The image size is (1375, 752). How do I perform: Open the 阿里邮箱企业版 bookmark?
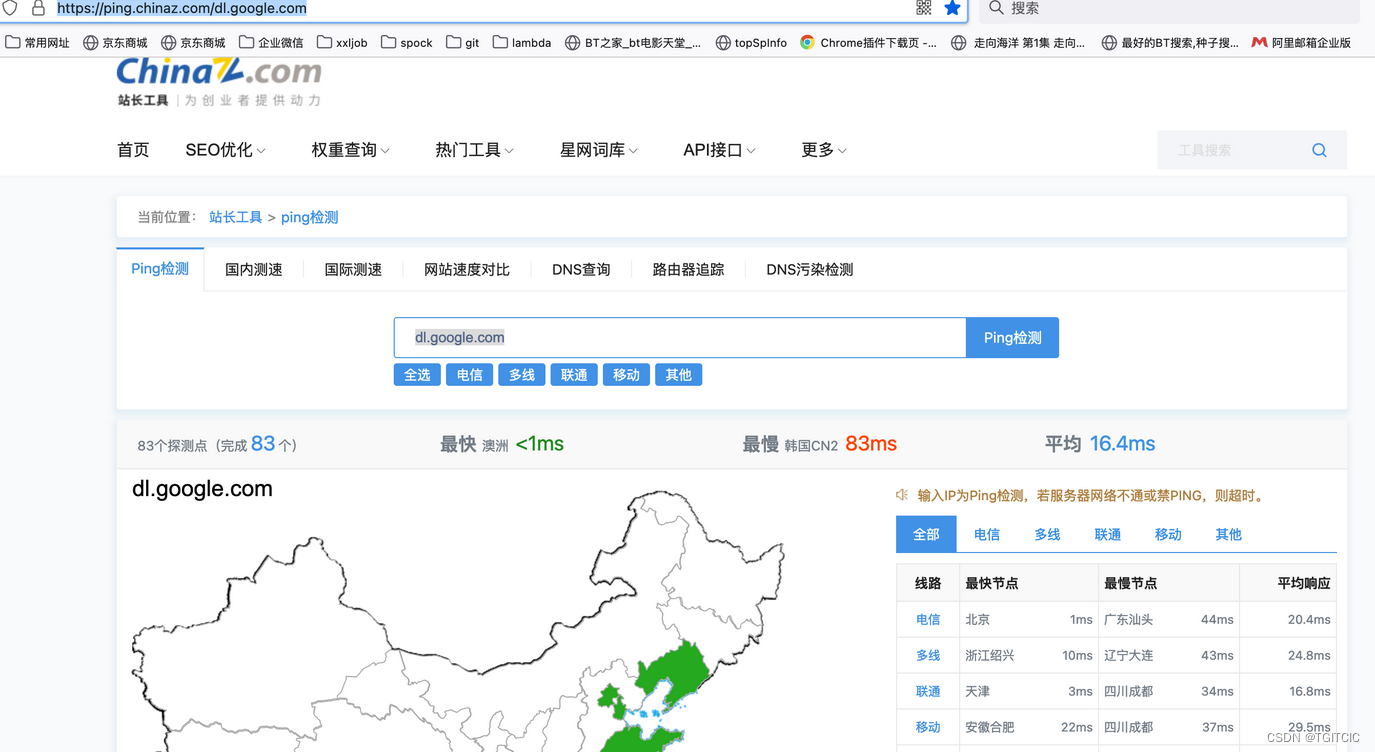(1301, 42)
